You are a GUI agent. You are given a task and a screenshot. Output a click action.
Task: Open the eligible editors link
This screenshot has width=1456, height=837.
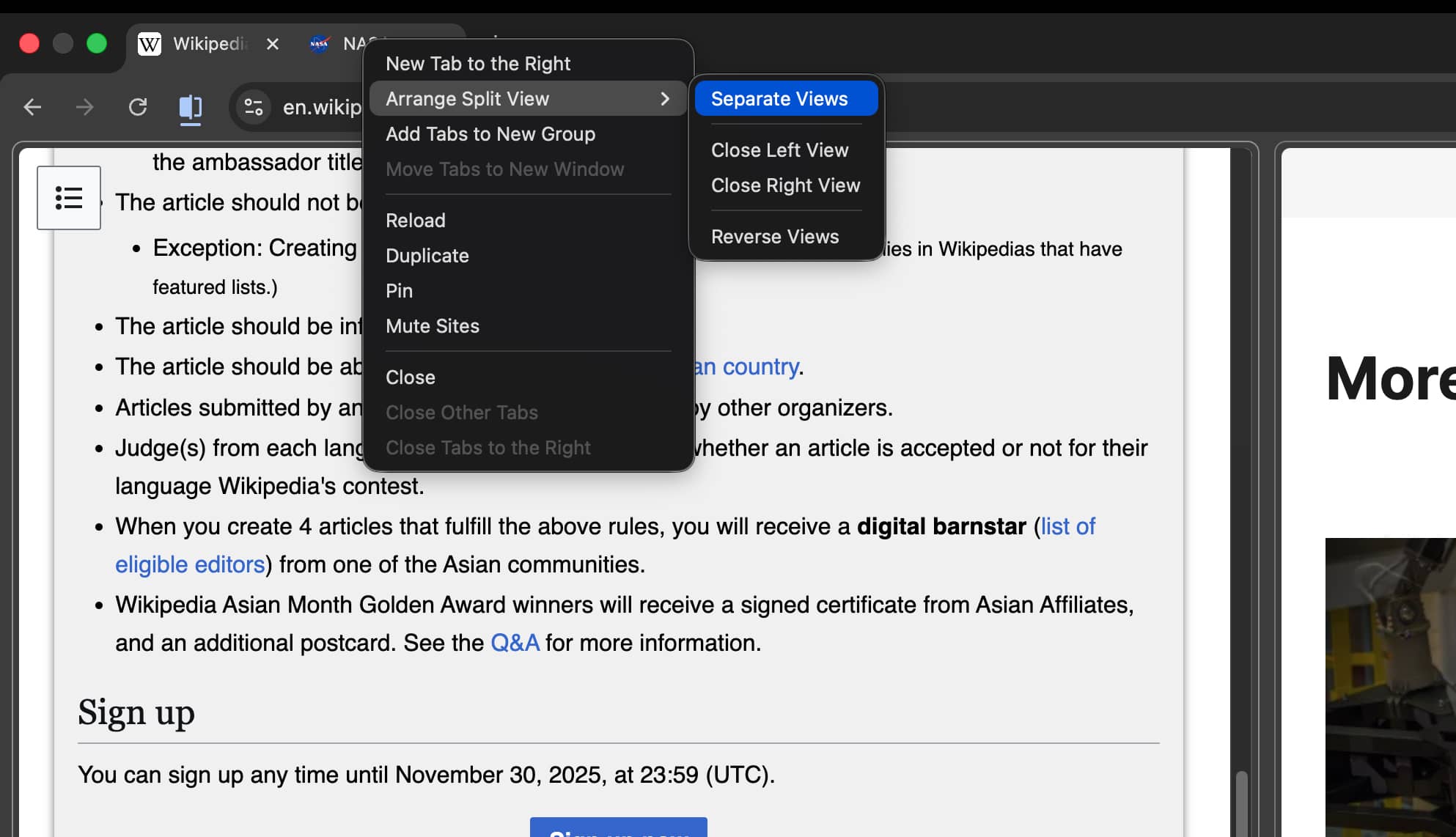point(189,564)
